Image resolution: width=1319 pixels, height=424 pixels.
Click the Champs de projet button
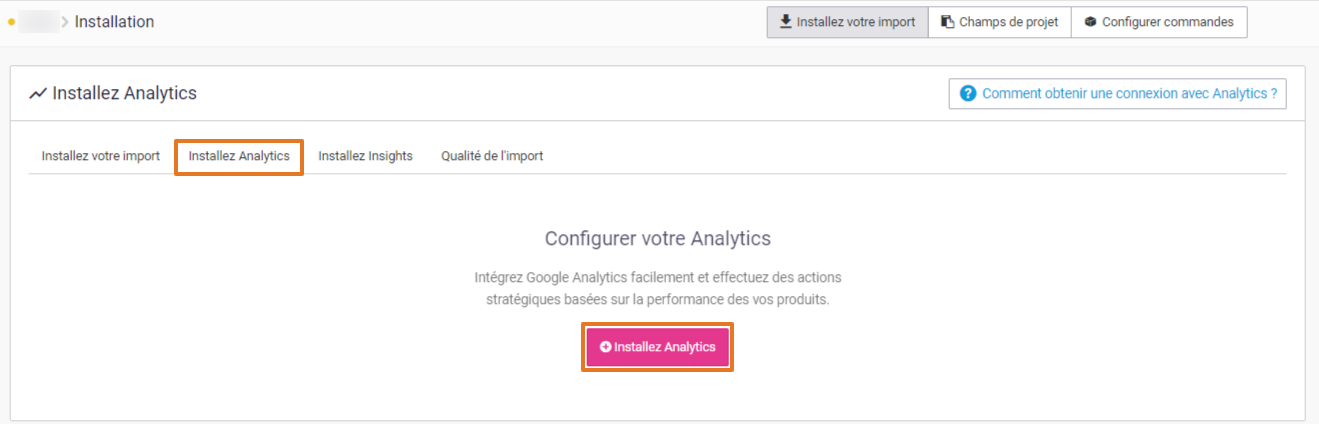(1000, 22)
